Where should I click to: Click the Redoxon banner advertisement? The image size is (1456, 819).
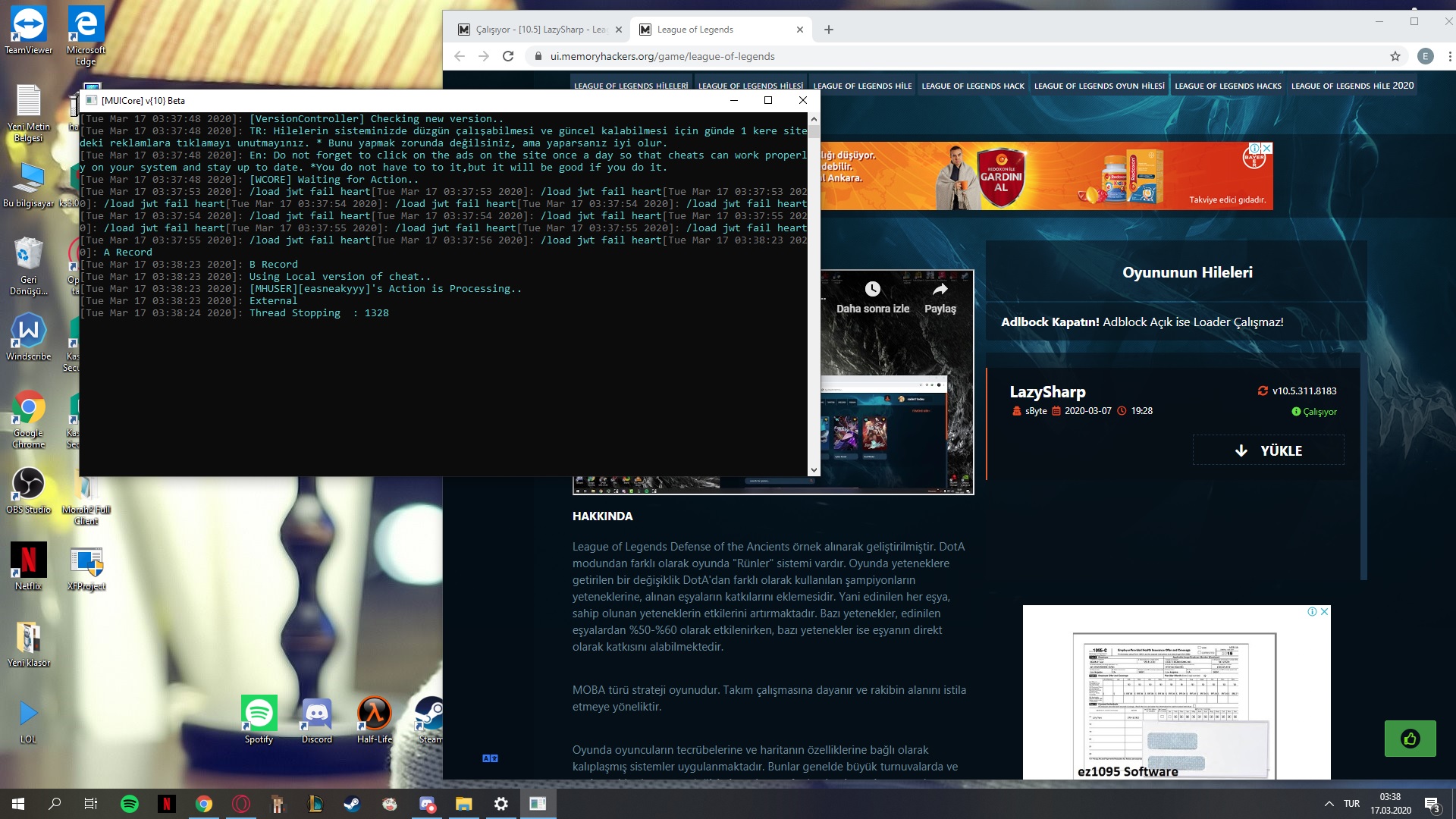pos(1046,176)
